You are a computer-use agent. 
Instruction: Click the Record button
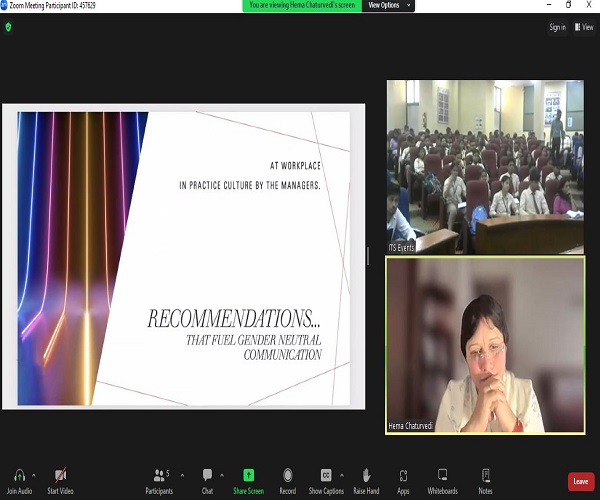pos(288,481)
